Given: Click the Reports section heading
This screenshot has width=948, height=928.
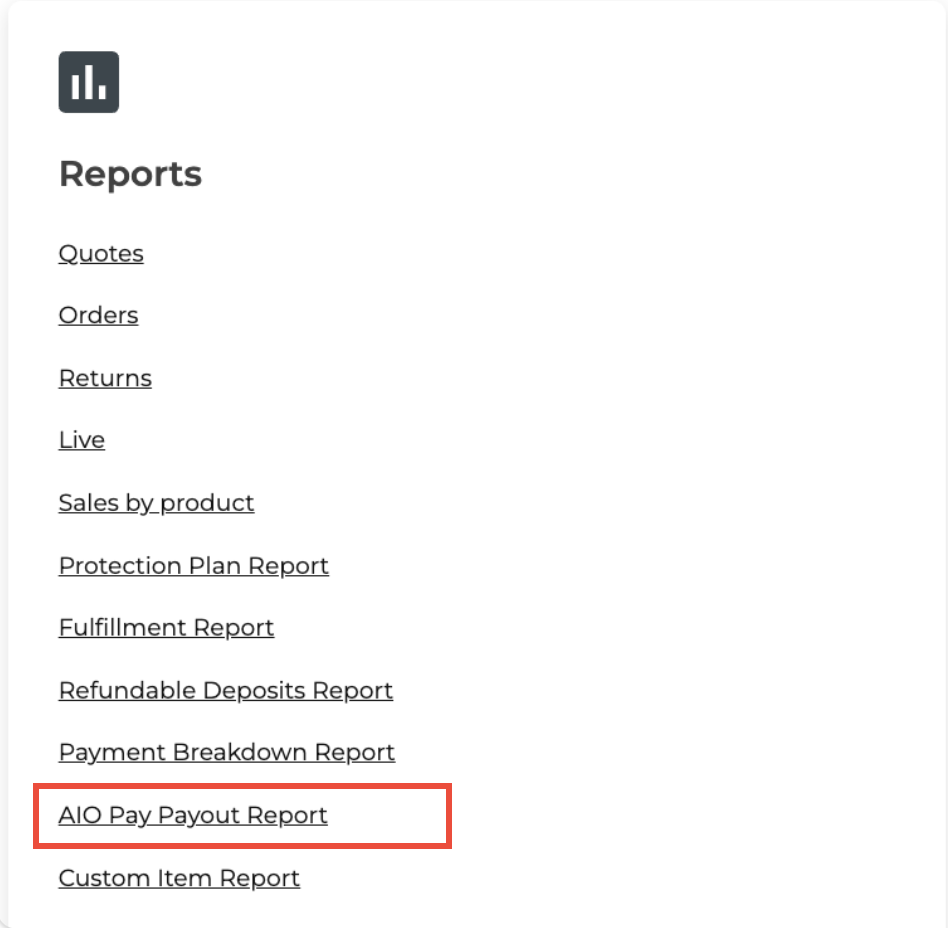Looking at the screenshot, I should click(130, 174).
